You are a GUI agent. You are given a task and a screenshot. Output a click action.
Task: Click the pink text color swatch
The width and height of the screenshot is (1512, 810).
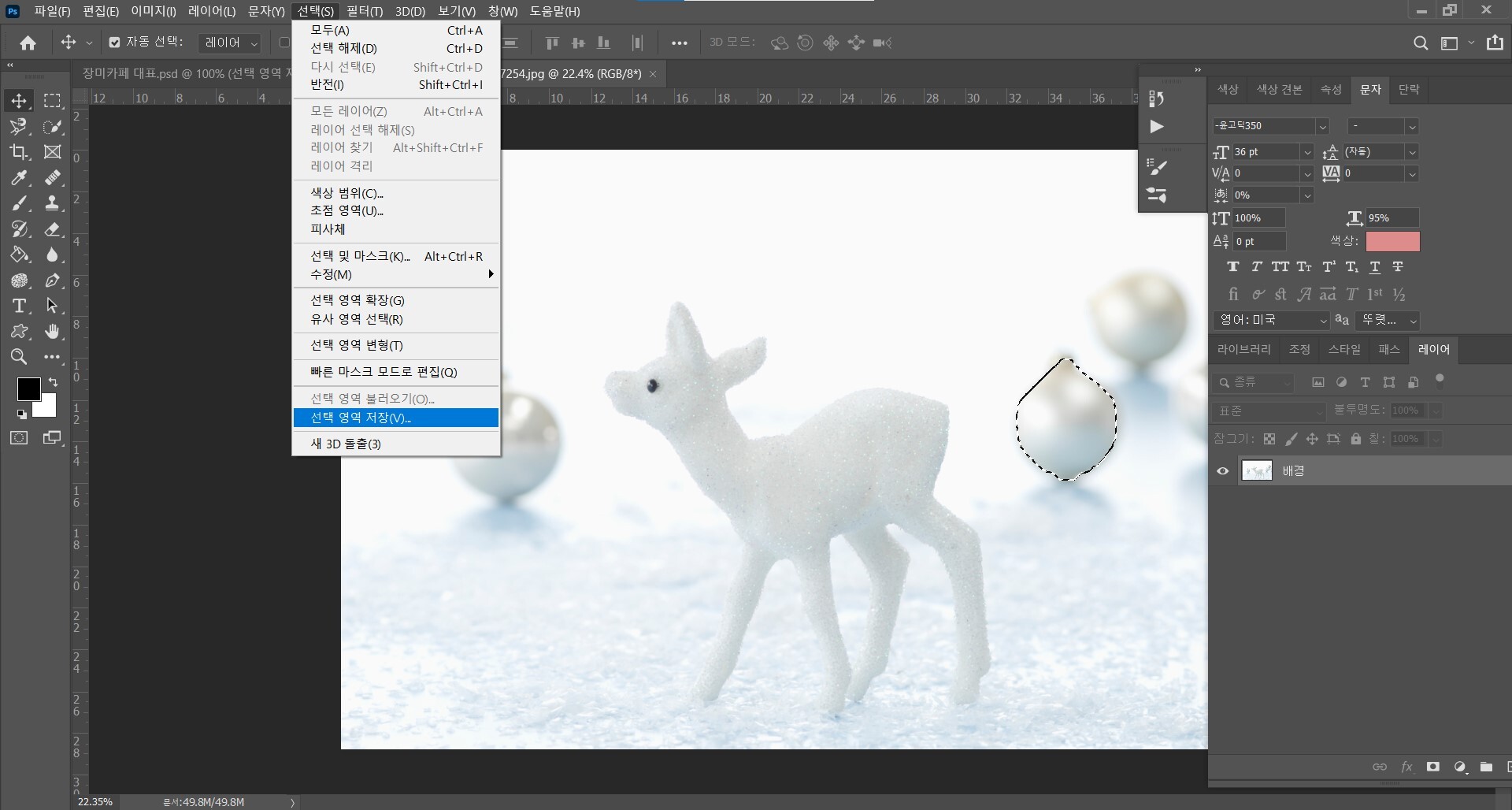point(1392,241)
